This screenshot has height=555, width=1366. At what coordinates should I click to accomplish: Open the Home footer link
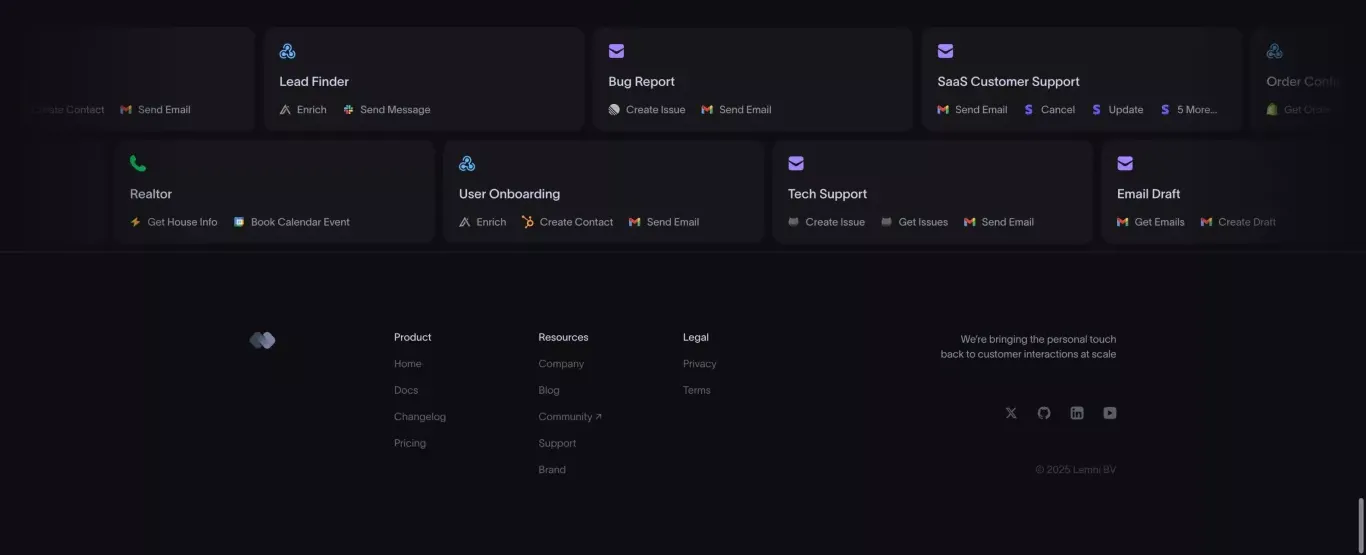[408, 364]
